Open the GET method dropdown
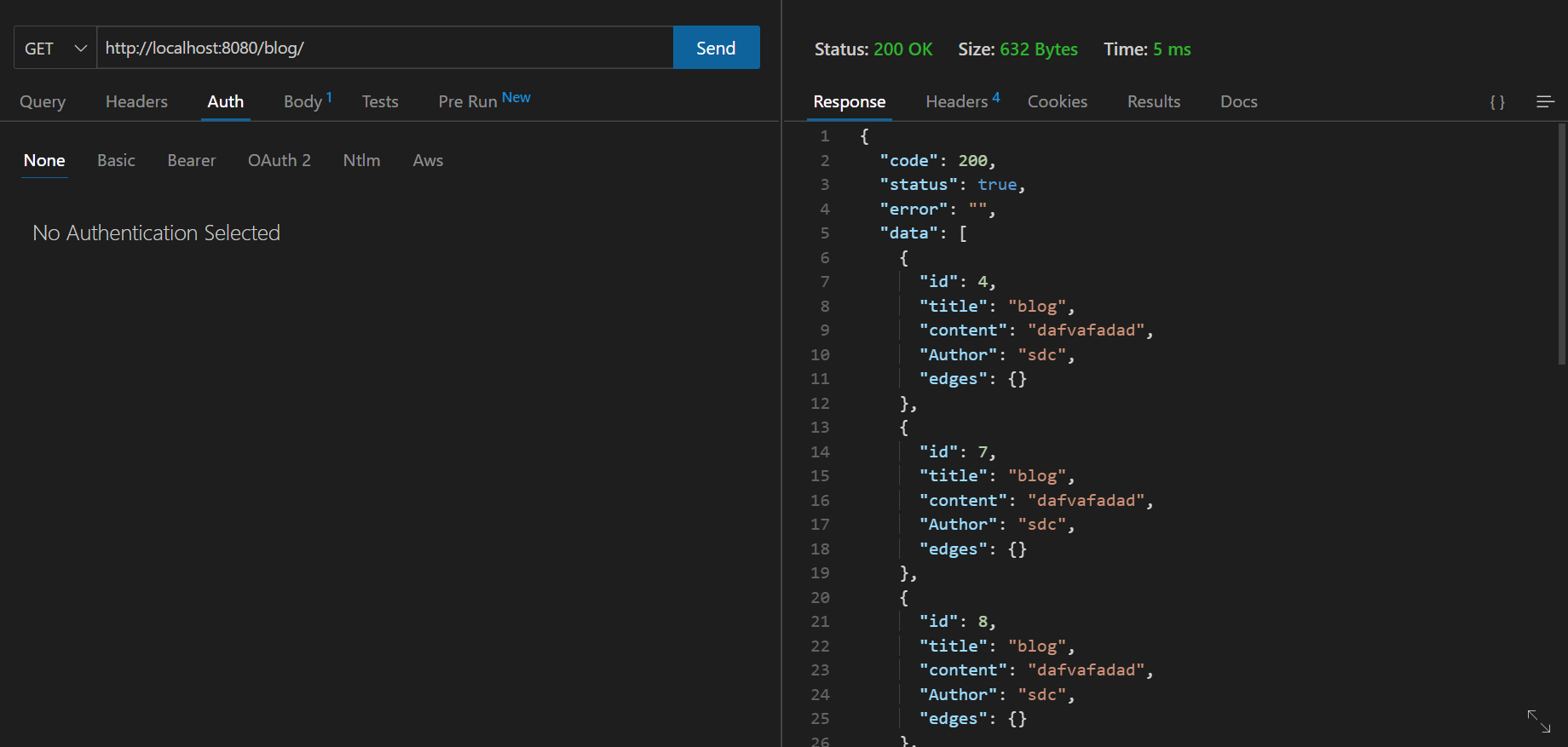The width and height of the screenshot is (1568, 747). pos(55,48)
